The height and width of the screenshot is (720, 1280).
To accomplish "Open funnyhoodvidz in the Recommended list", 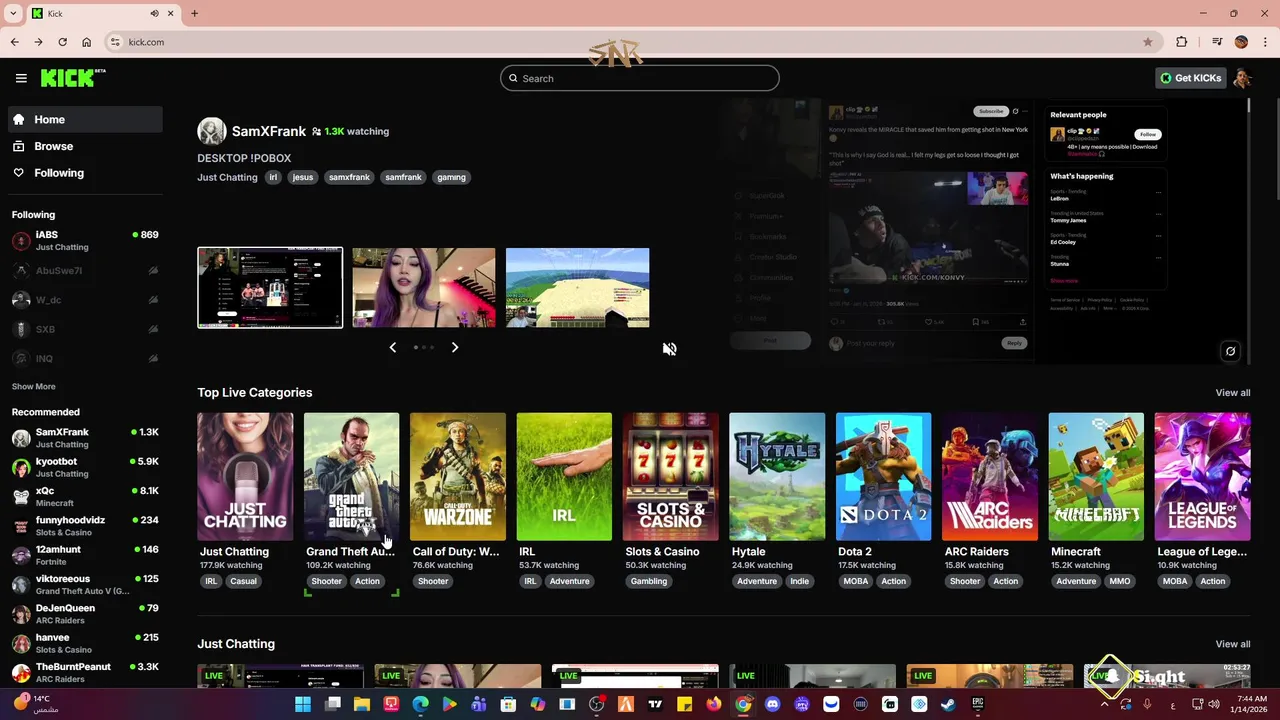I will pyautogui.click(x=86, y=526).
